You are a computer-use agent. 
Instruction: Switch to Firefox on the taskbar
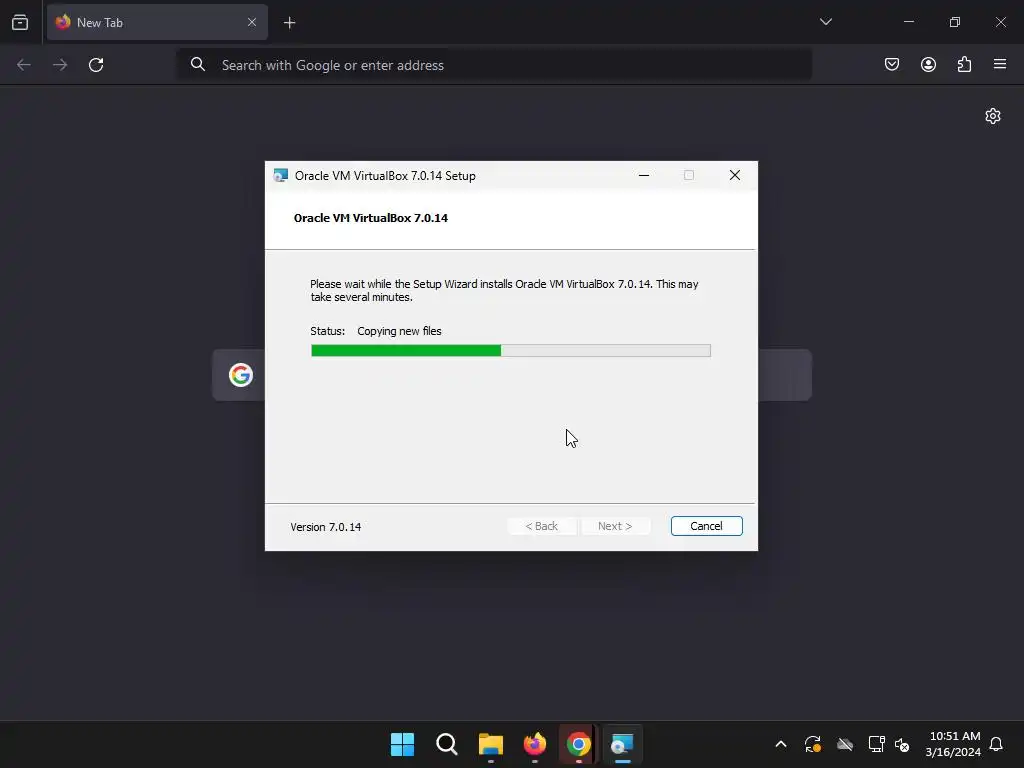[x=535, y=744]
